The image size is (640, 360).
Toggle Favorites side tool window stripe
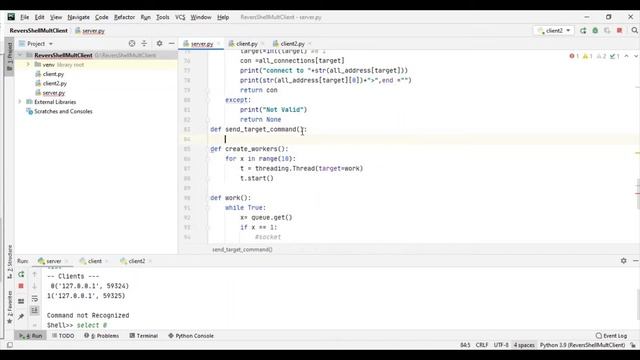pos(9,307)
